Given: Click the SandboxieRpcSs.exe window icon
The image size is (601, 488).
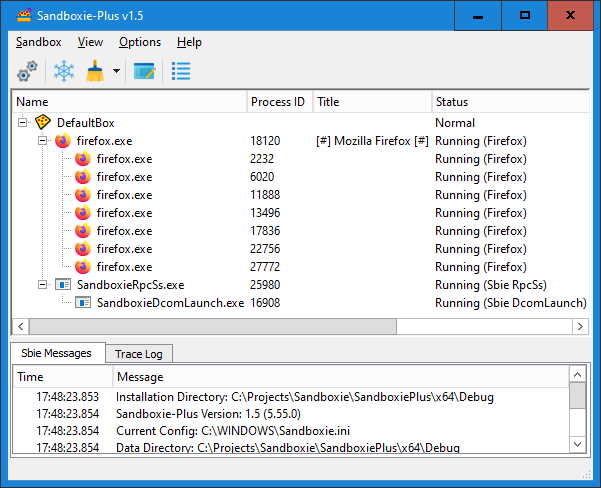Looking at the screenshot, I should coord(63,285).
